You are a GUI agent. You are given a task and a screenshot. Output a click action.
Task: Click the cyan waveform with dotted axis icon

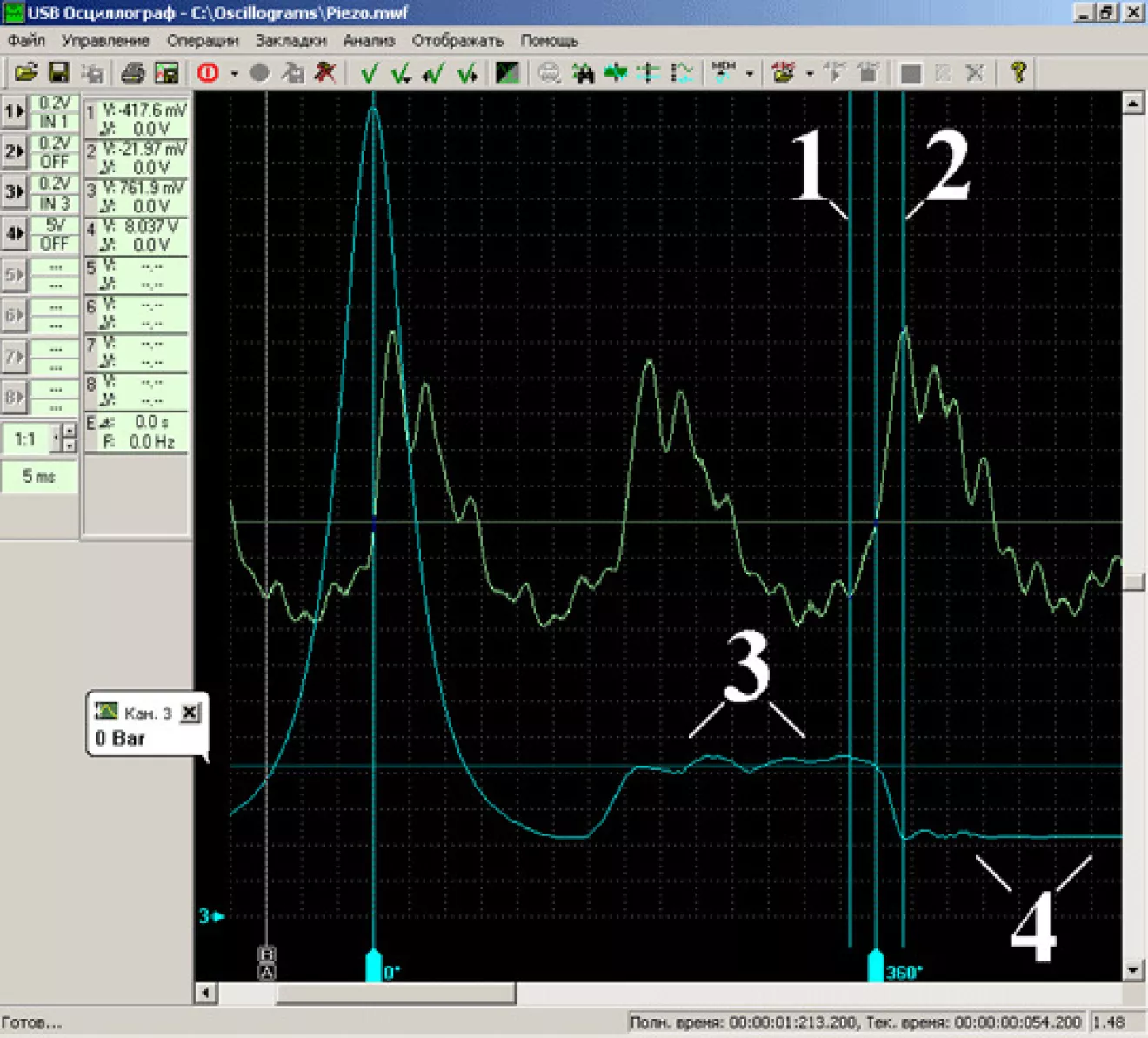point(682,73)
